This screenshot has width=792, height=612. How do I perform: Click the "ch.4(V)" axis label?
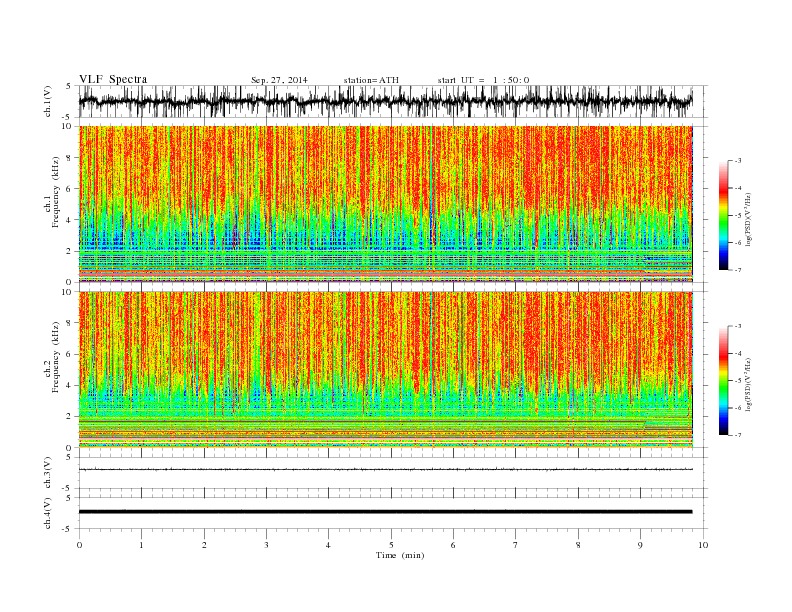click(x=48, y=513)
